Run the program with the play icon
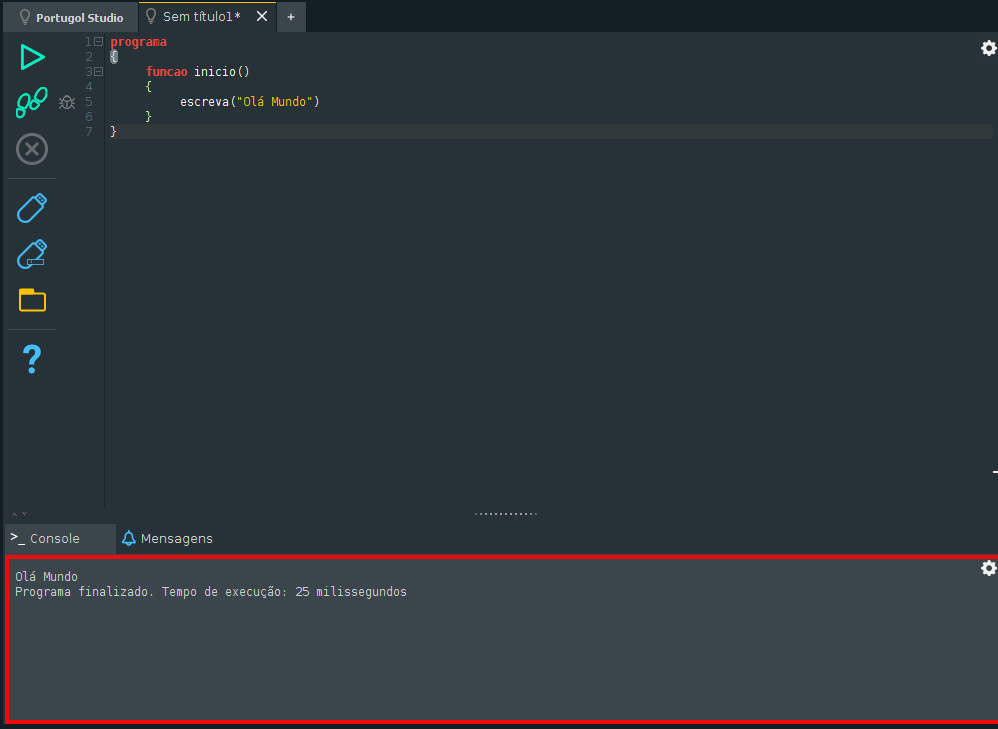The image size is (998, 729). tap(32, 57)
